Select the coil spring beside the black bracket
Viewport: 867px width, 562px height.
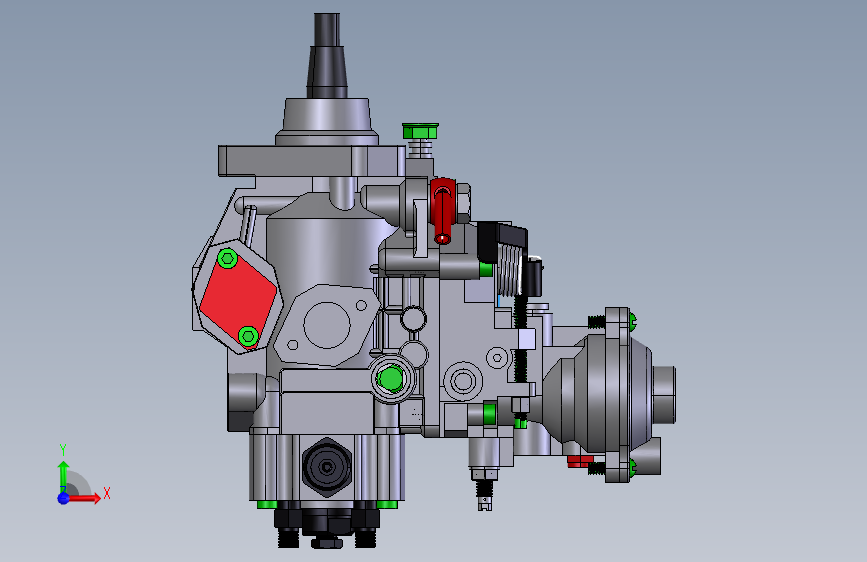[x=509, y=269]
